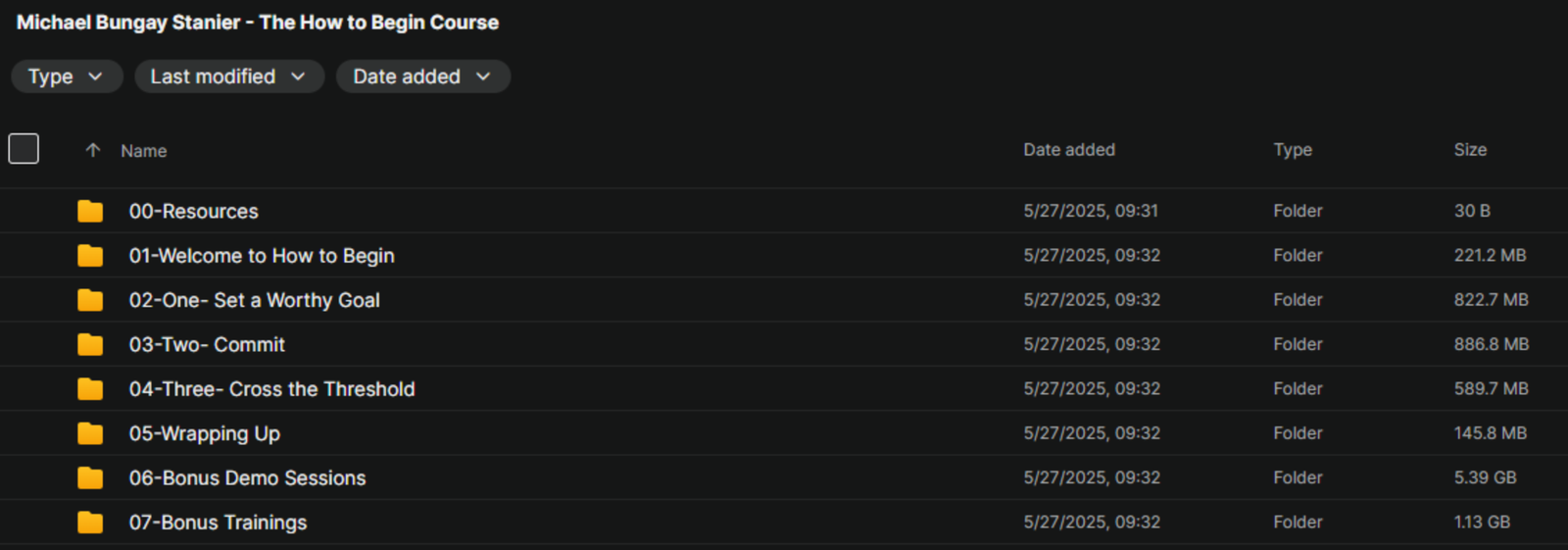Click the 07-Bonus Trainings folder icon
The image size is (1568, 550).
coord(90,523)
